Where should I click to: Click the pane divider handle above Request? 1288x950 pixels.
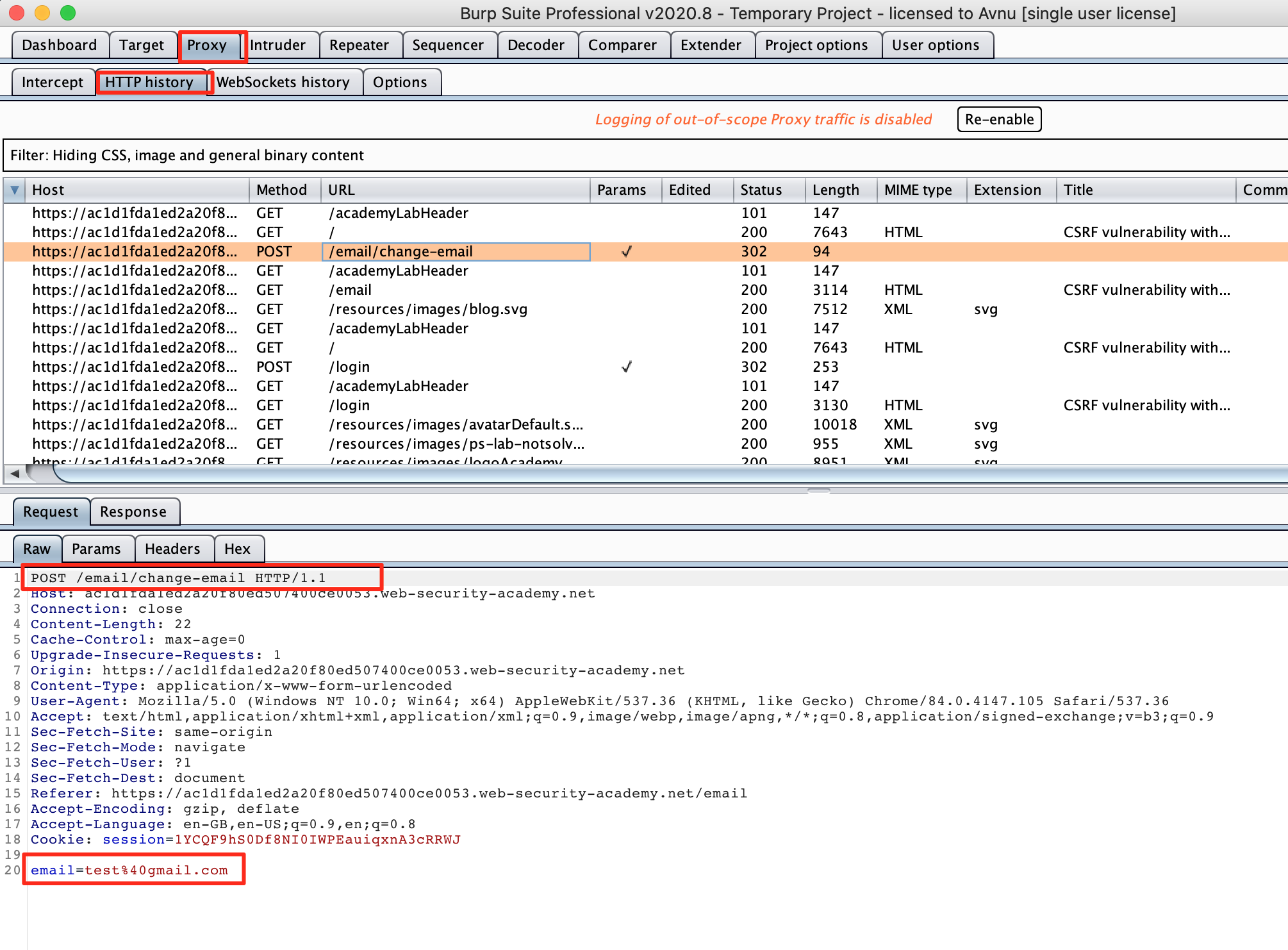[818, 490]
